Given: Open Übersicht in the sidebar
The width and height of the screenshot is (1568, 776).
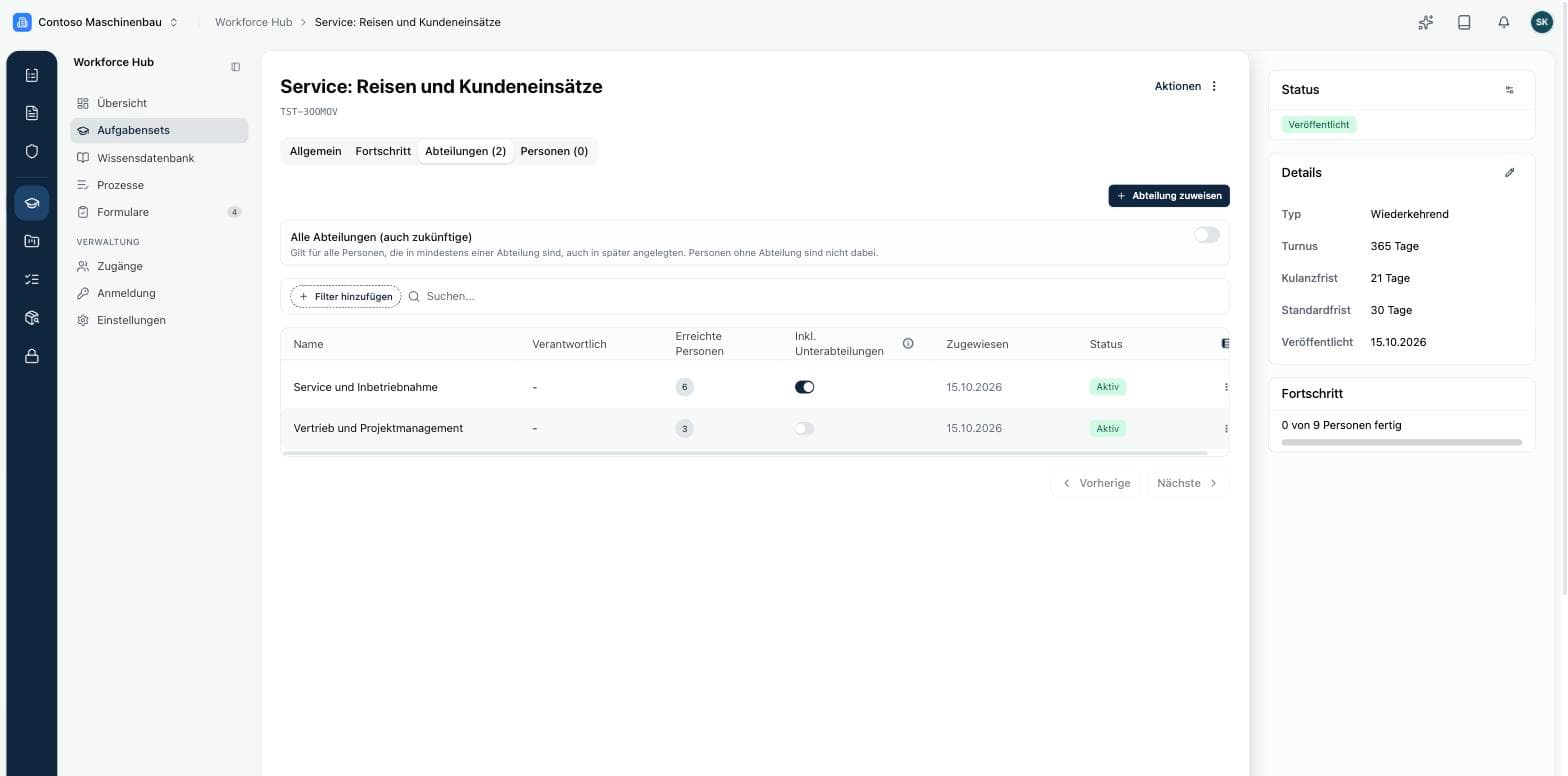Looking at the screenshot, I should tap(159, 103).
